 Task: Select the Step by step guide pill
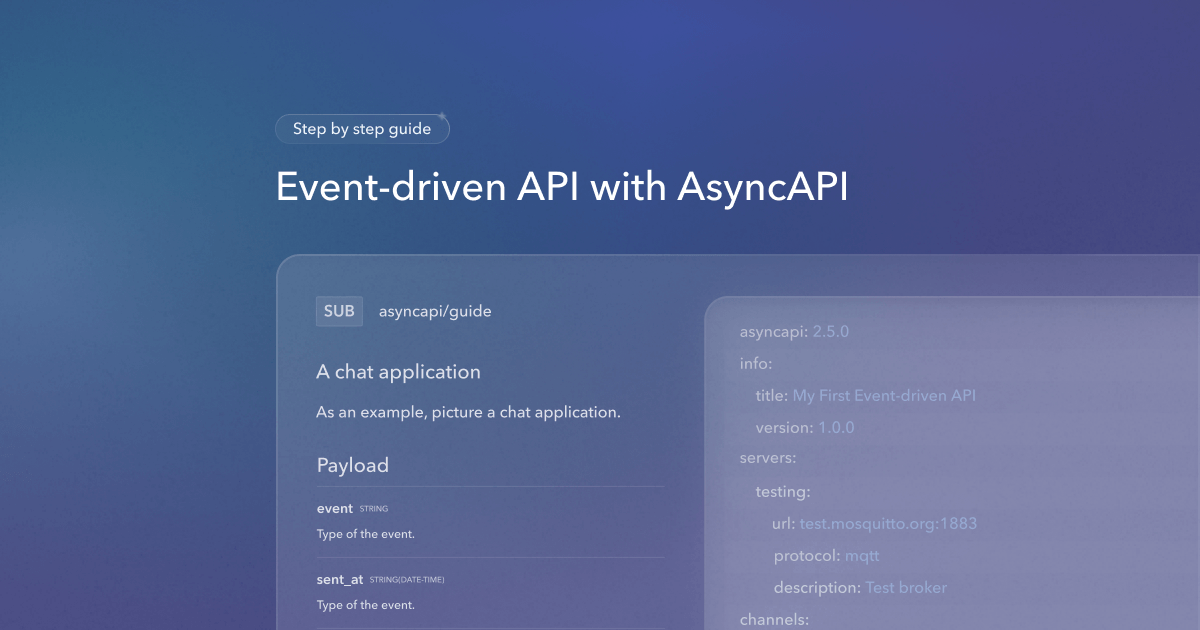tap(362, 128)
